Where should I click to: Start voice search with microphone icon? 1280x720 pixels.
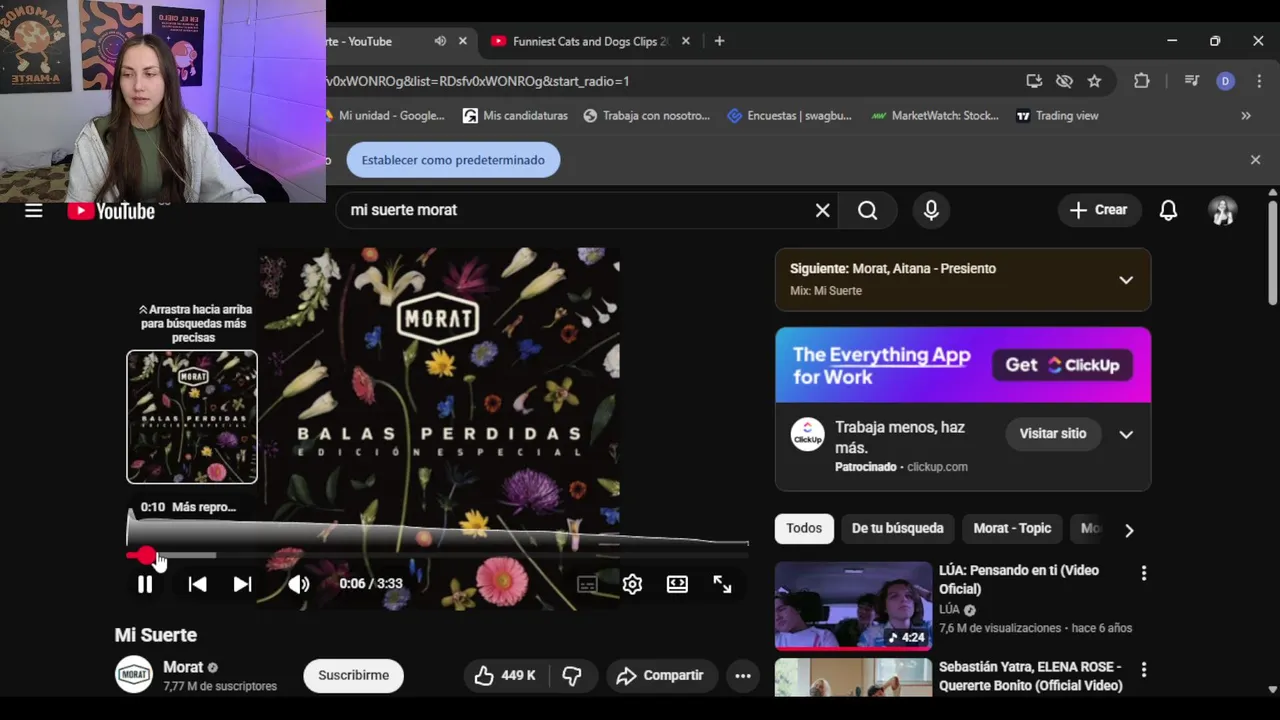click(931, 210)
